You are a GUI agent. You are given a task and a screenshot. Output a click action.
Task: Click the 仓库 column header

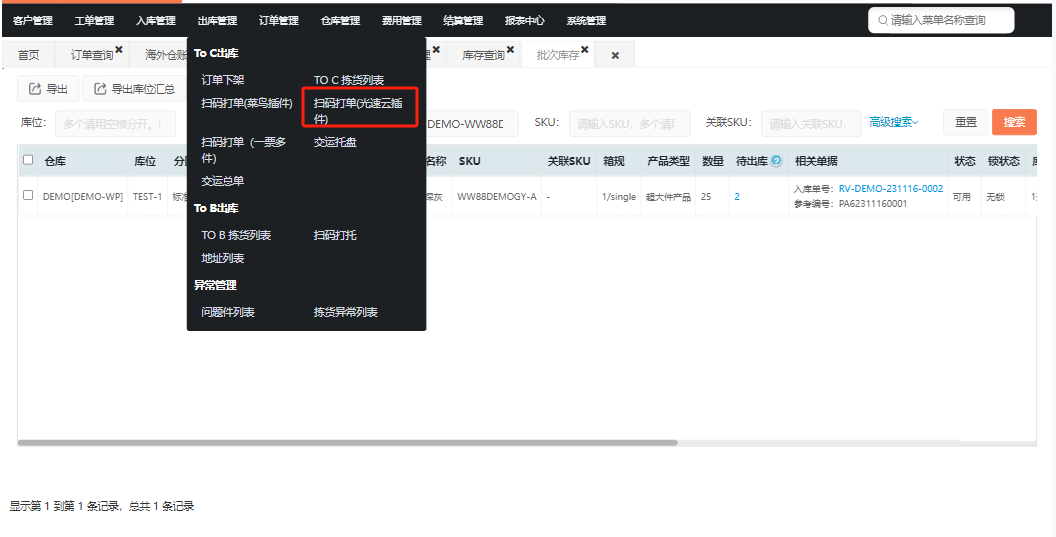click(55, 161)
